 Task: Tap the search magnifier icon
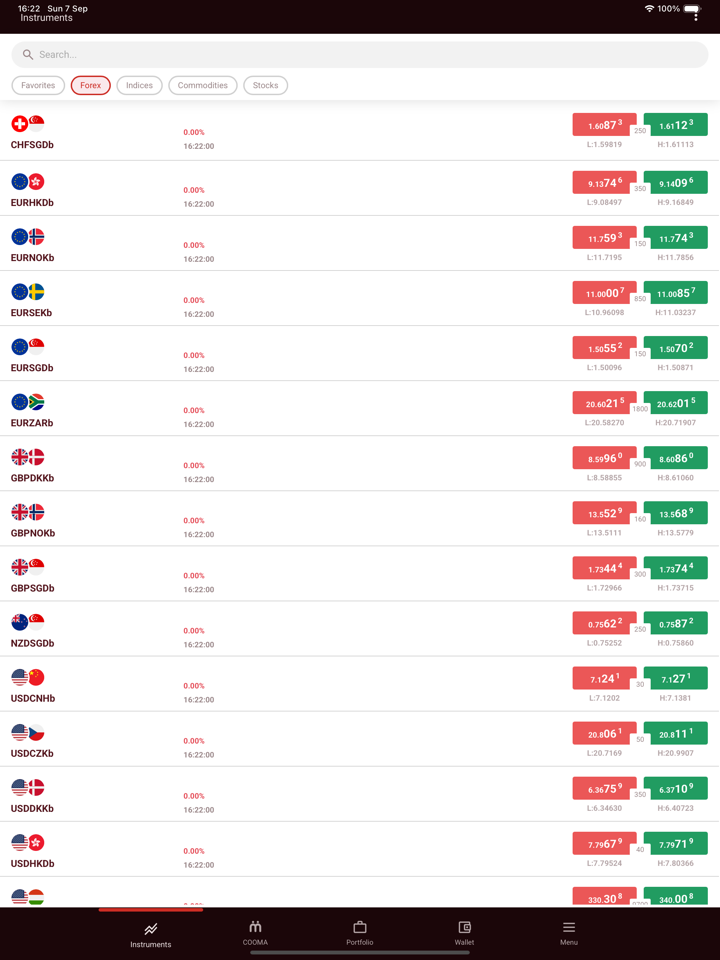(x=28, y=55)
